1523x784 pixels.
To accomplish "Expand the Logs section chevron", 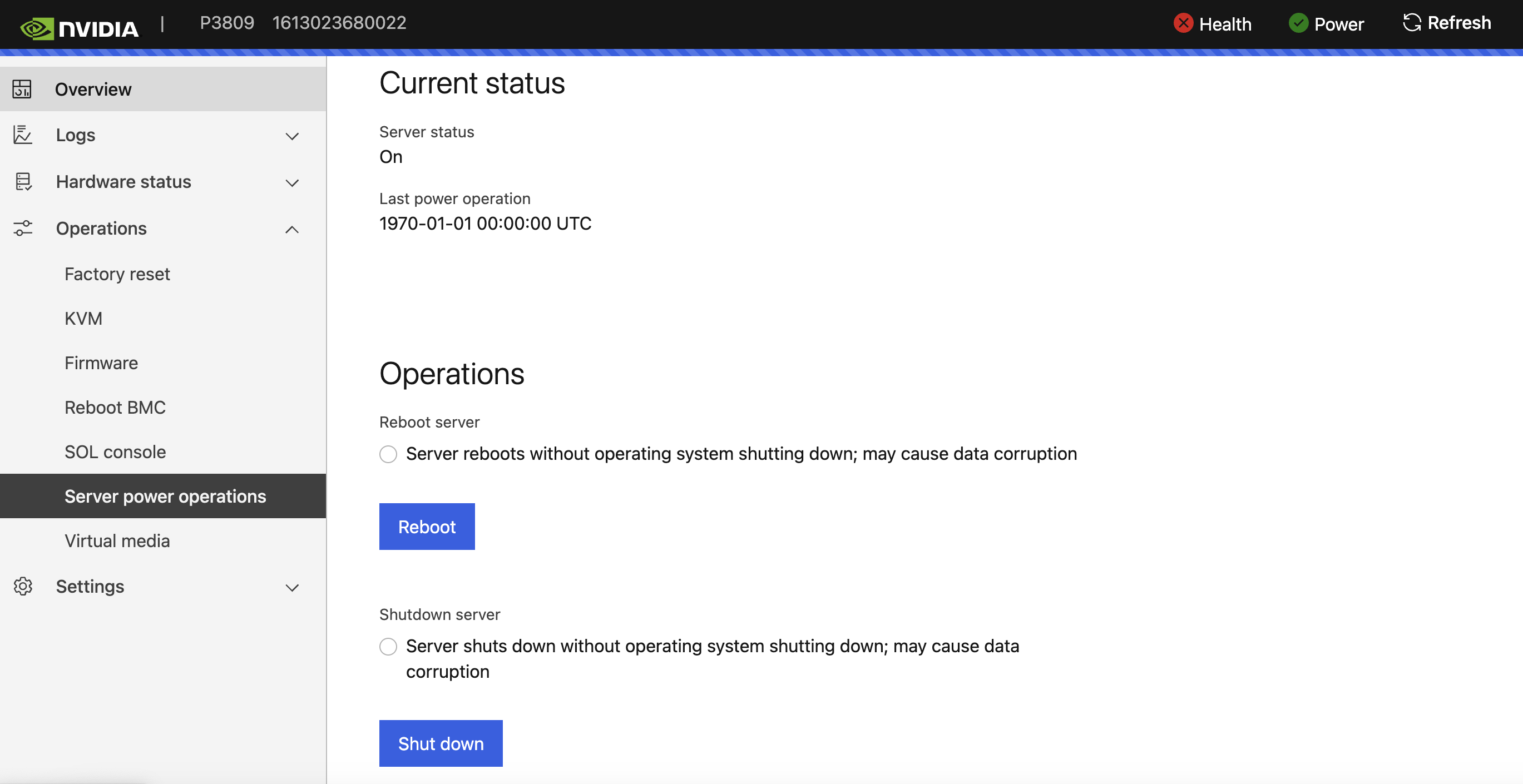I will point(292,136).
